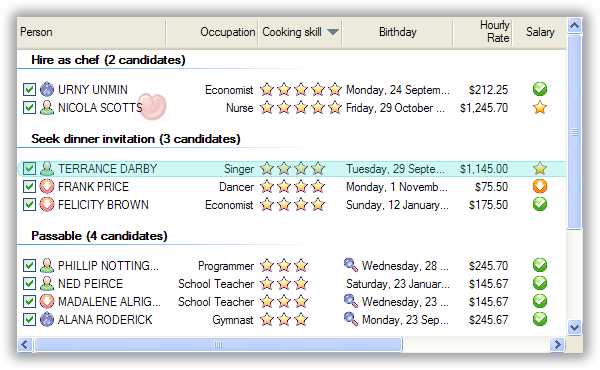Click the vertical scrollbar thumb
The width and height of the screenshot is (600, 370).
(x=574, y=132)
